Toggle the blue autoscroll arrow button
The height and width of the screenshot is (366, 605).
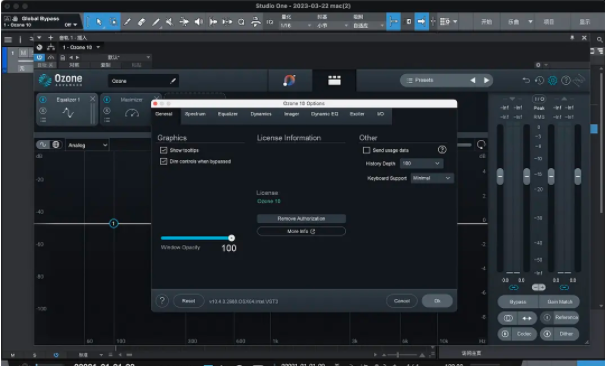point(421,22)
